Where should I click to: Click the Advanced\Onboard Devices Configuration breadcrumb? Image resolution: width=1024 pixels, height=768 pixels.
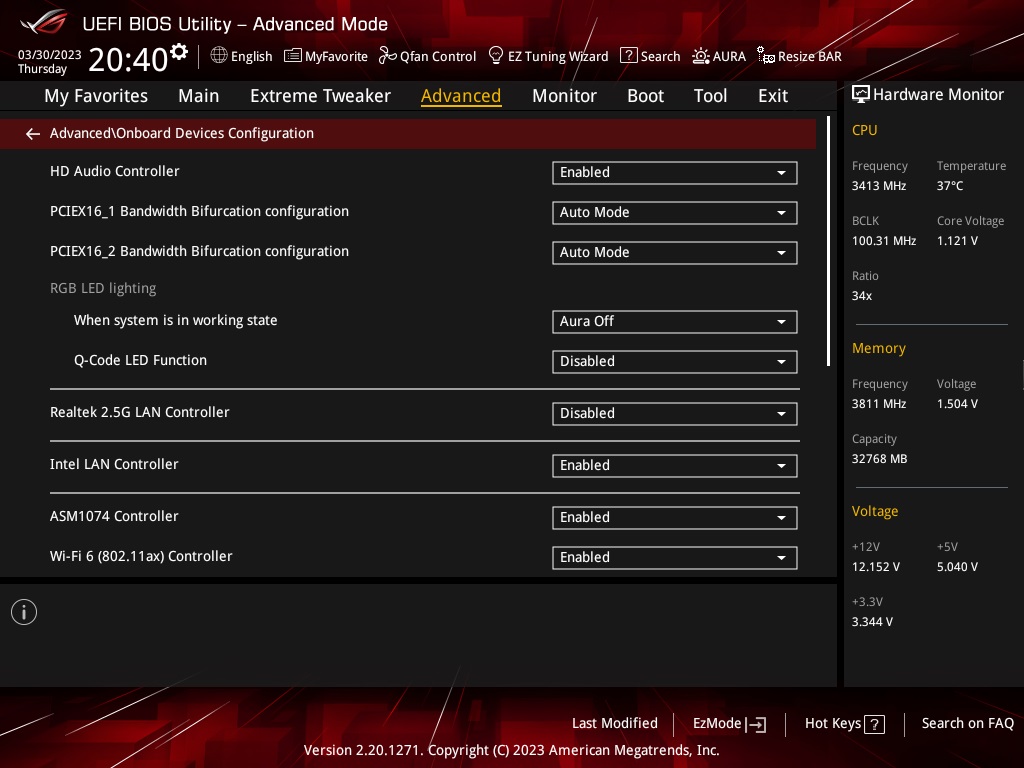pos(182,133)
